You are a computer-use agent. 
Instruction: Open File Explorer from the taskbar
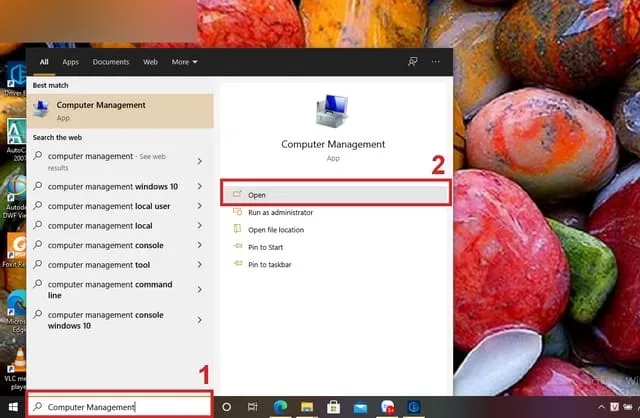tap(307, 407)
